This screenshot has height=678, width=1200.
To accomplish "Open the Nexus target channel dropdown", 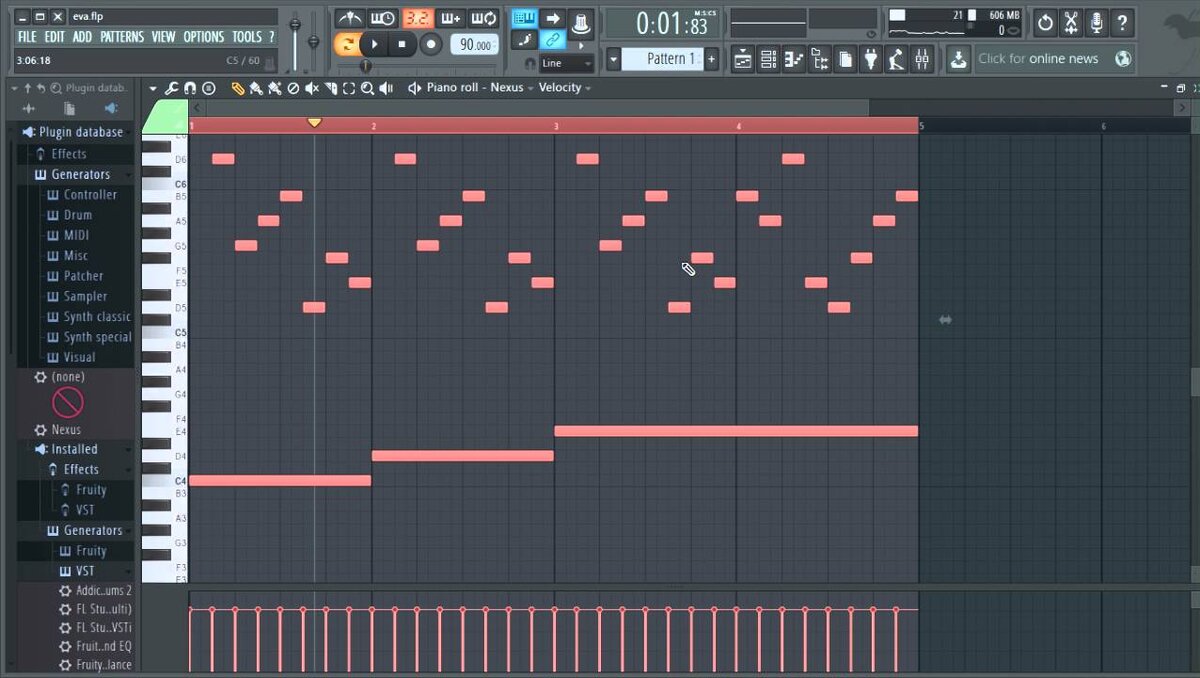I will (510, 88).
